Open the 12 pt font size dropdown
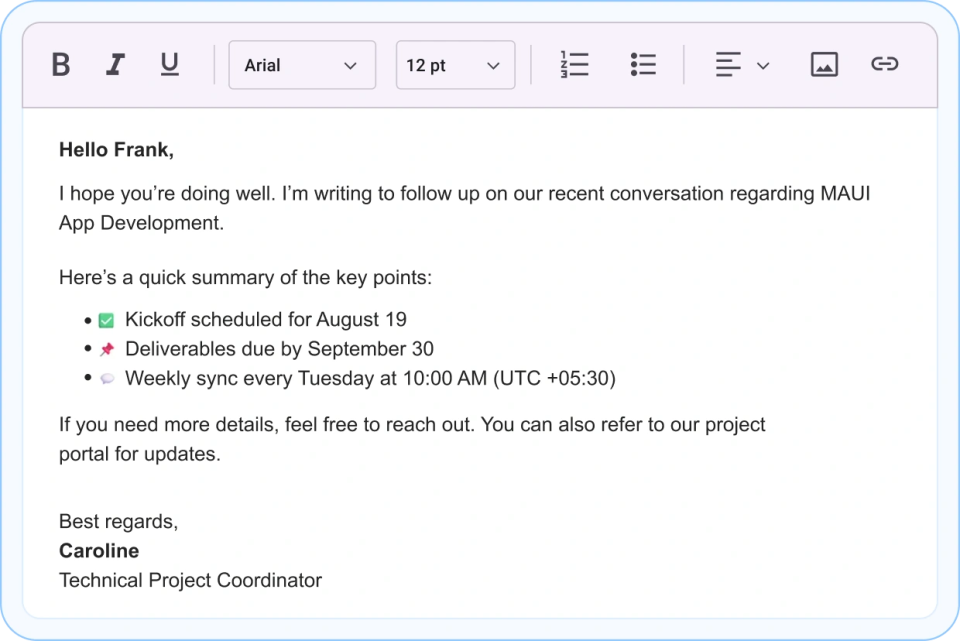 click(455, 63)
